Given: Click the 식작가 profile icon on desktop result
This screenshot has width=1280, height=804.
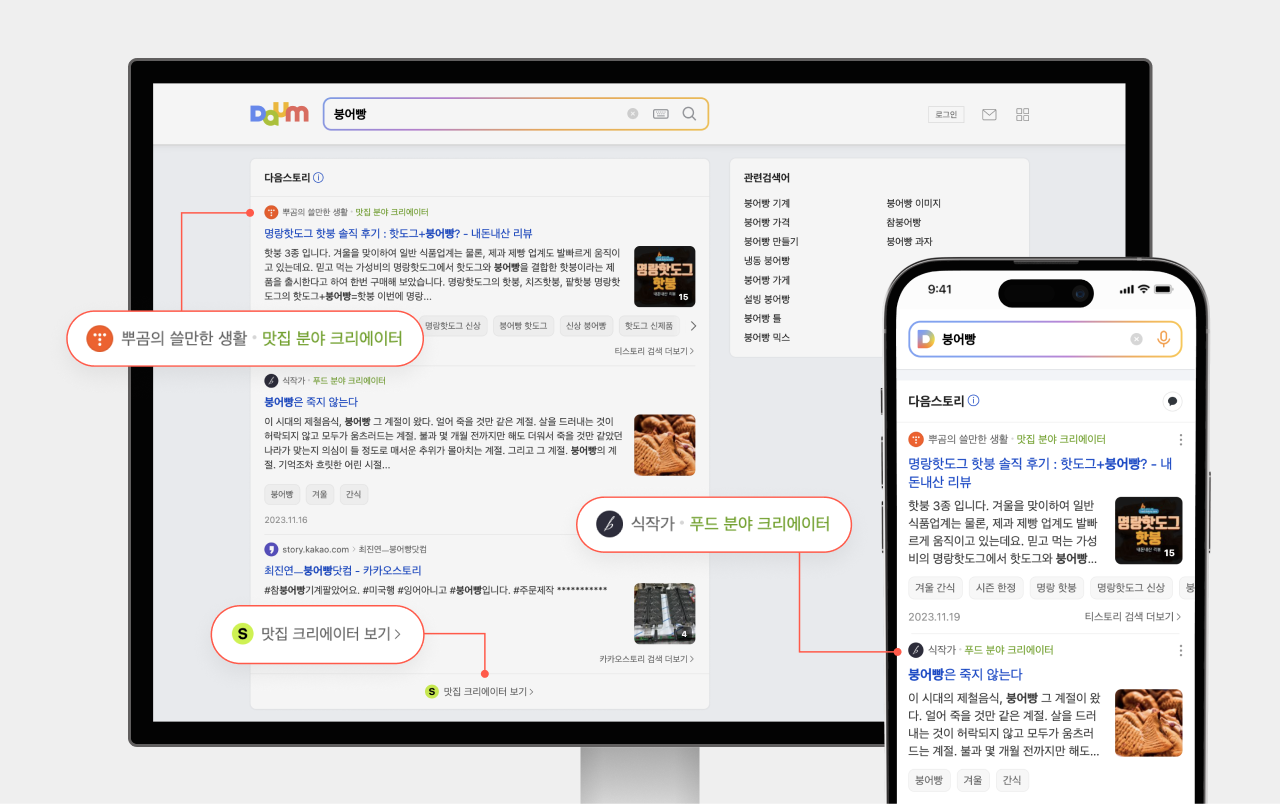Looking at the screenshot, I should click(271, 381).
